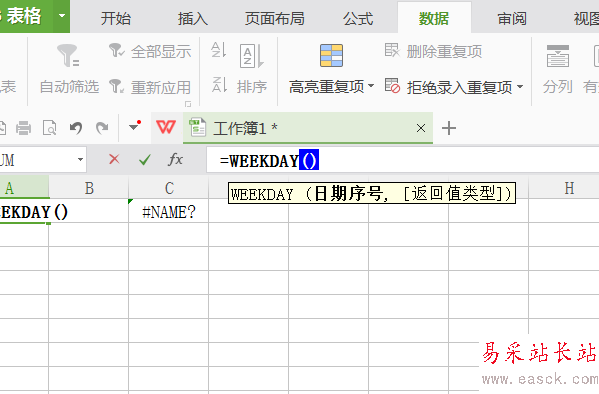Click the redo arrow icon

(102, 128)
